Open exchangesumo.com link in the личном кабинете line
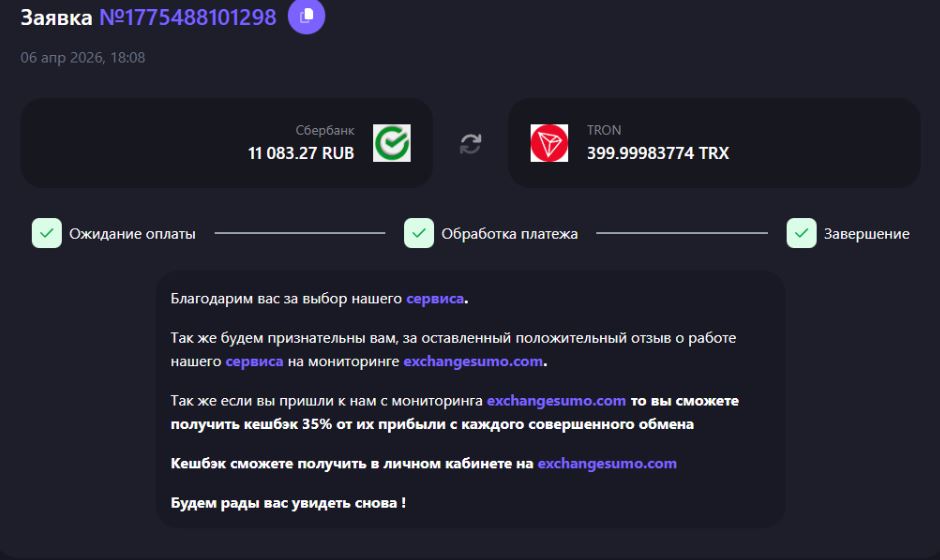940x560 pixels. point(607,464)
